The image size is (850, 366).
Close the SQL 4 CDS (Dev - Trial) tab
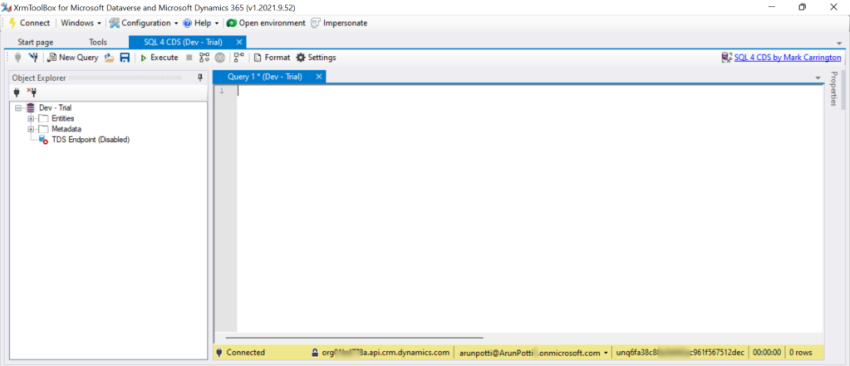239,42
